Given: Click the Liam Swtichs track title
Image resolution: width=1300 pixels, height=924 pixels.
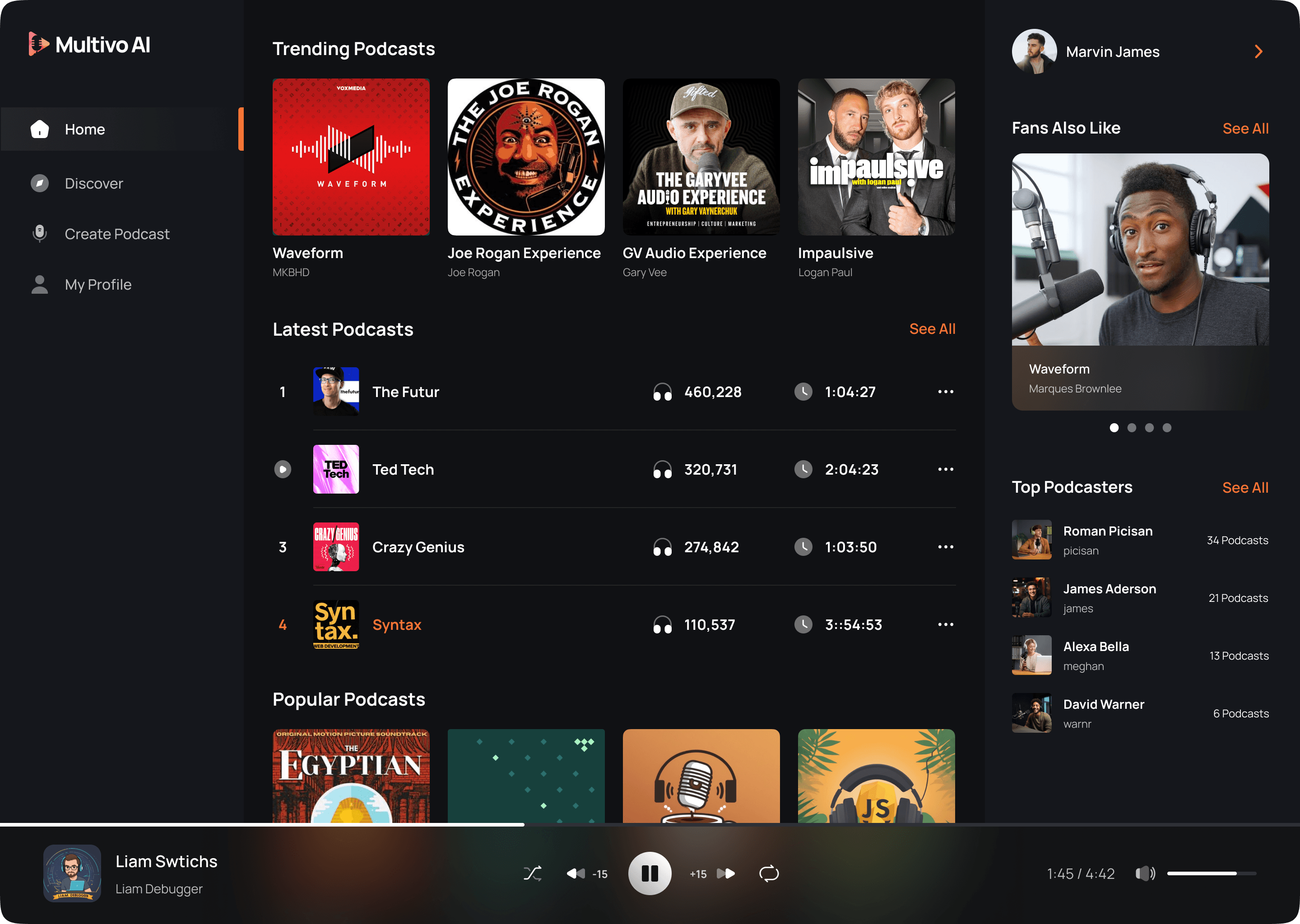Looking at the screenshot, I should click(166, 861).
